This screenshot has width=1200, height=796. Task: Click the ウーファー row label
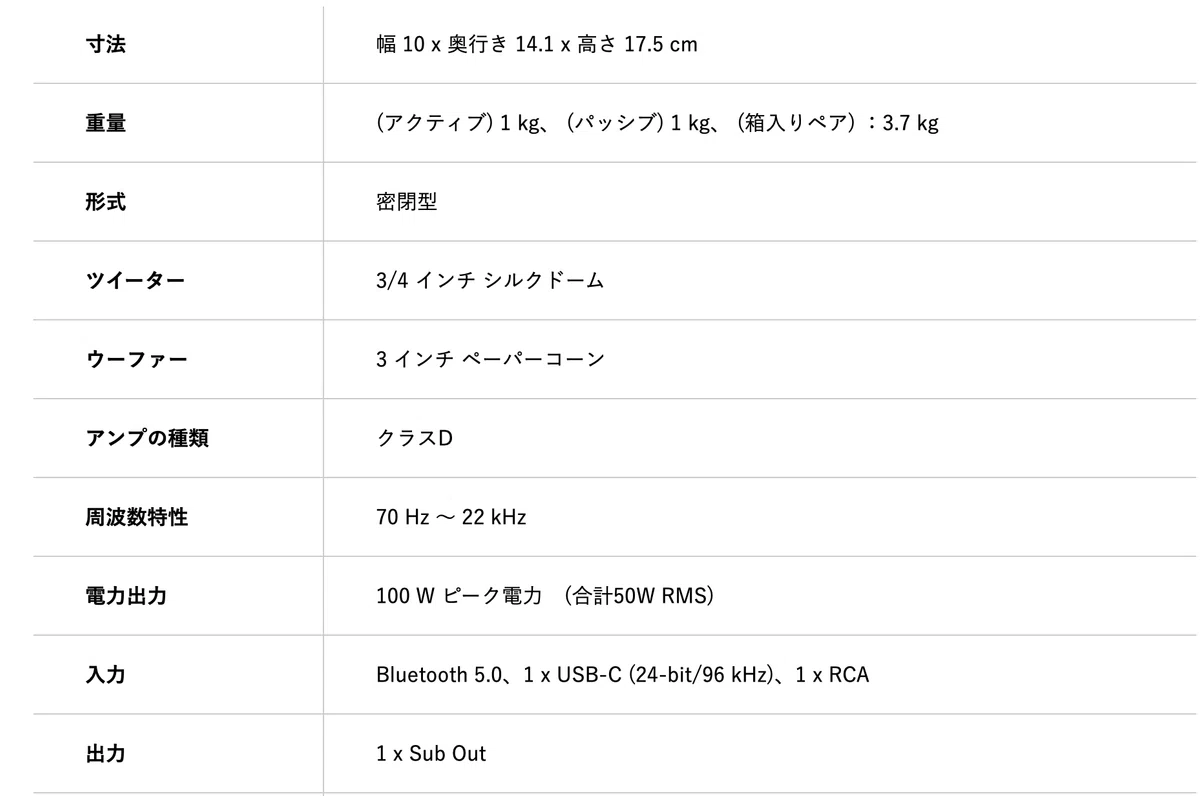pyautogui.click(x=137, y=359)
